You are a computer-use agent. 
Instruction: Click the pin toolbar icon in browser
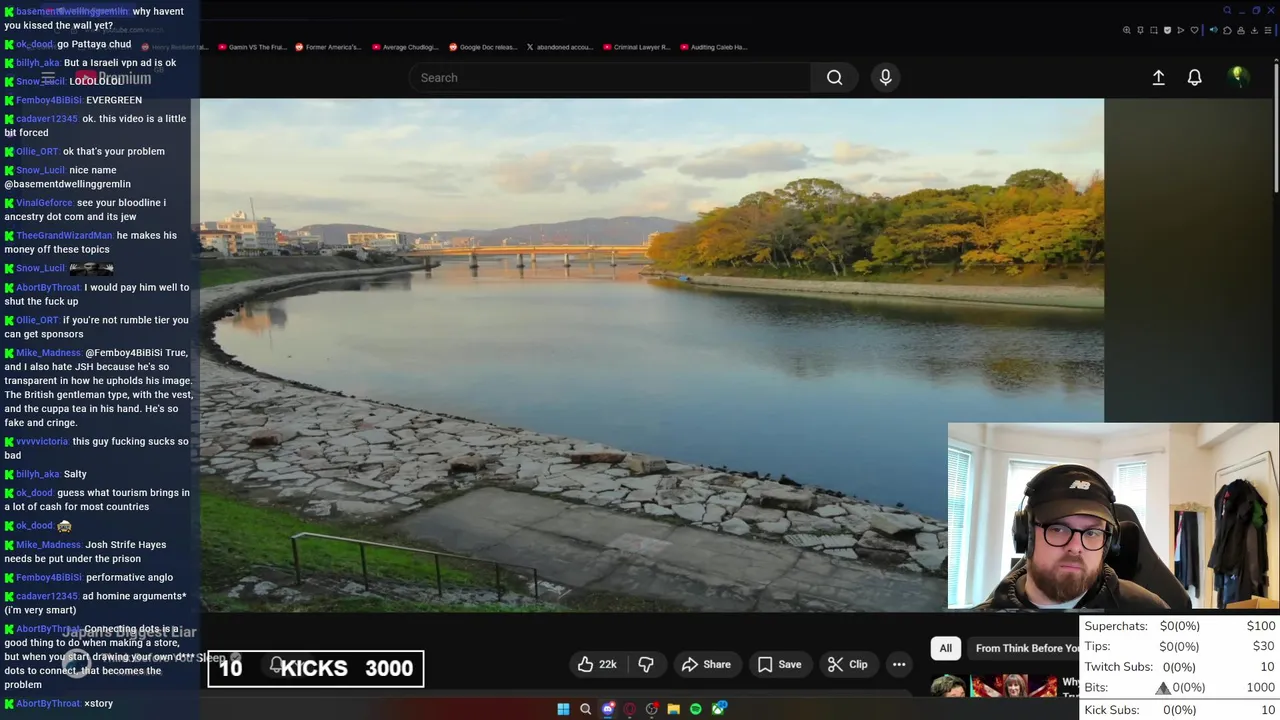(1140, 30)
